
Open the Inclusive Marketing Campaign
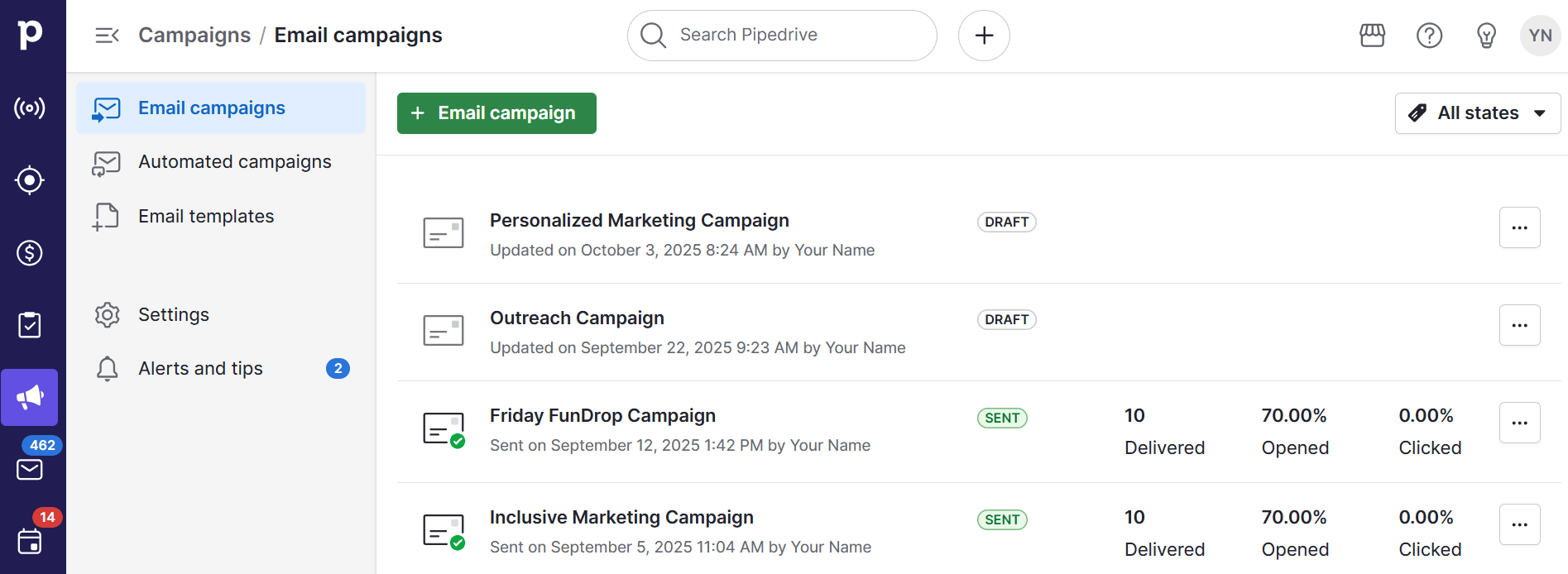(x=621, y=518)
